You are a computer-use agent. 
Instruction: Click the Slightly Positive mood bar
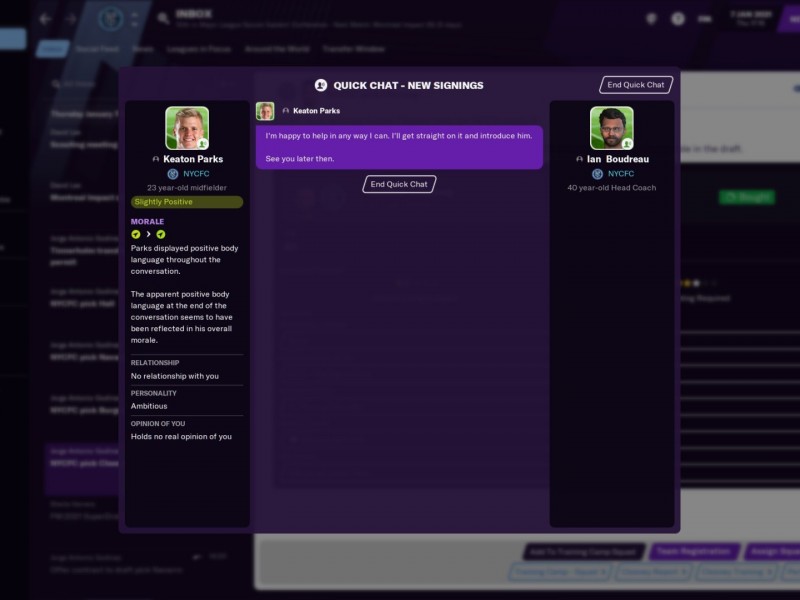[187, 202]
